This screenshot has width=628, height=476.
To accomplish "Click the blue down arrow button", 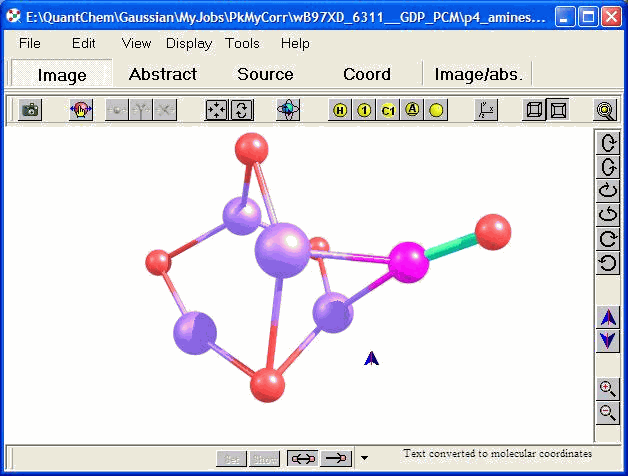I will click(607, 341).
